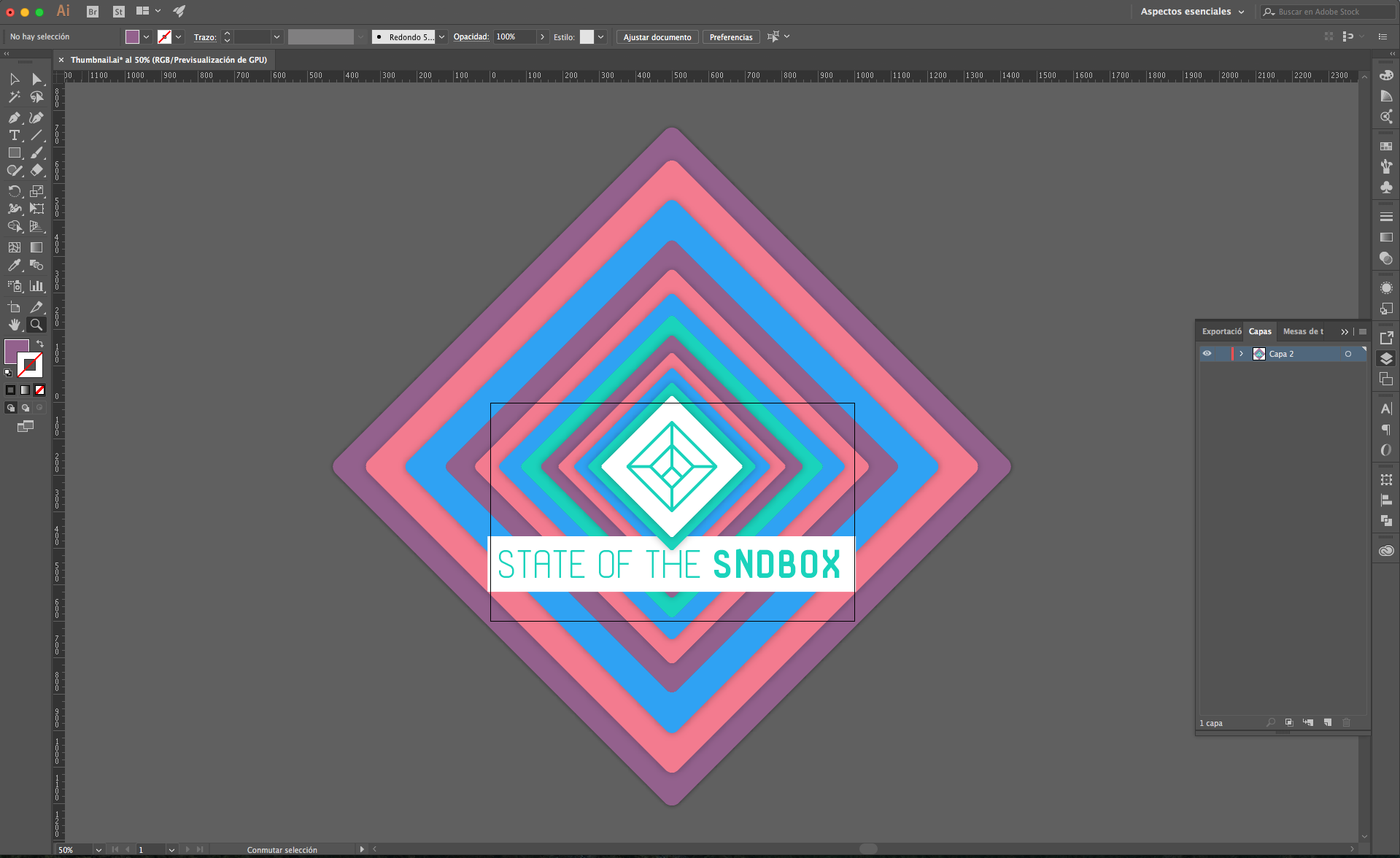Select the Paintbrush tool
This screenshot has width=1400, height=858.
36,152
